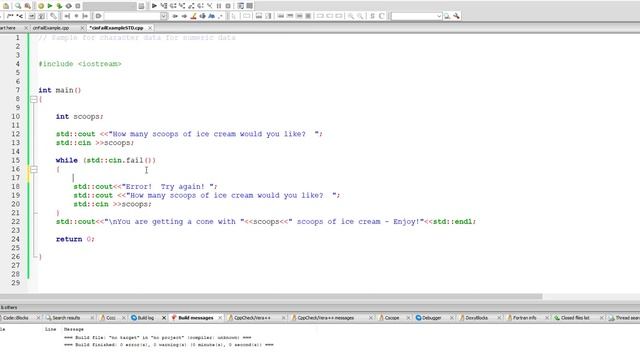Close the cinFailExample.cpp tab

coord(82,28)
